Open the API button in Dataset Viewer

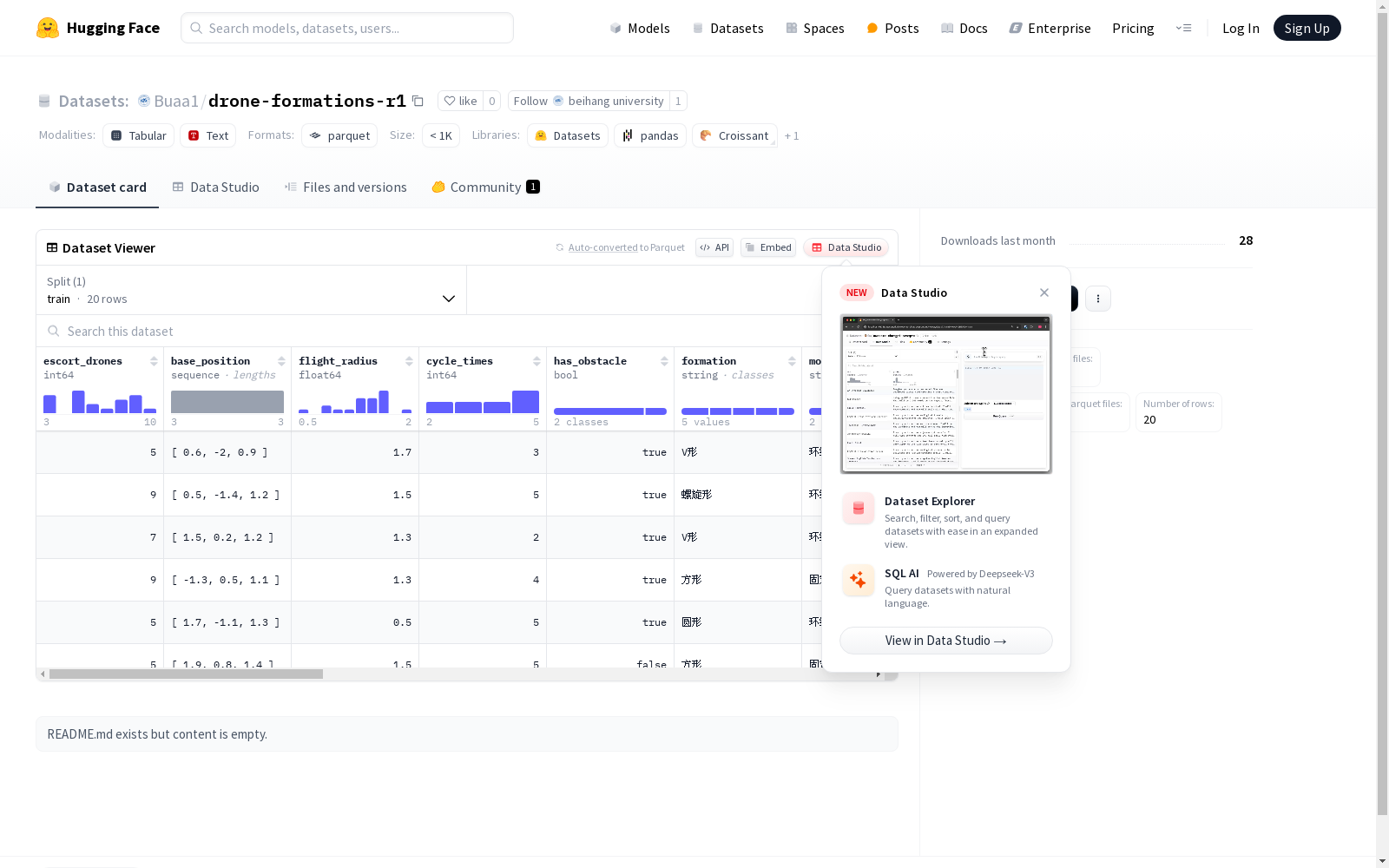click(x=714, y=247)
